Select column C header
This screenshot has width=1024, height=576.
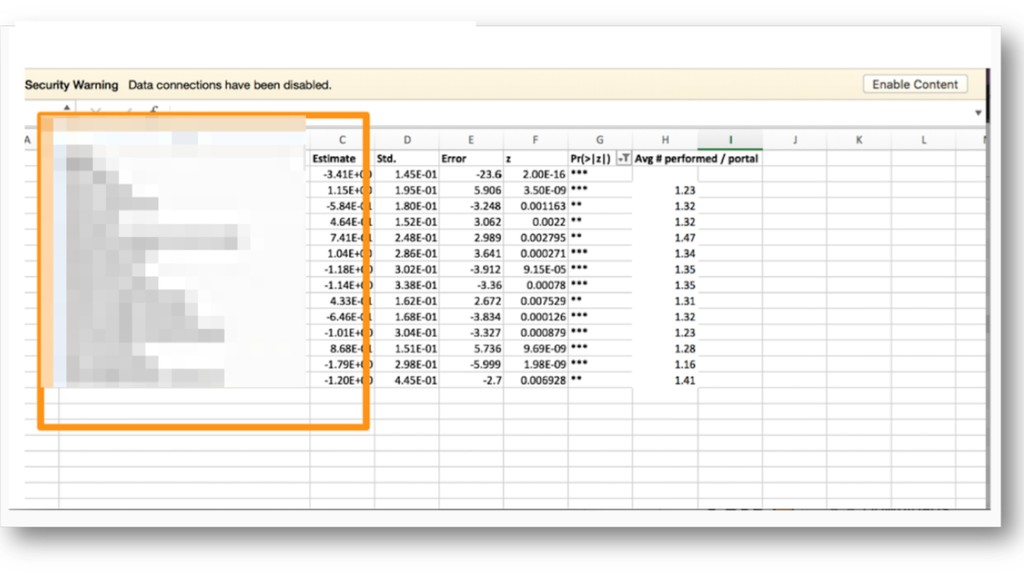pos(342,140)
